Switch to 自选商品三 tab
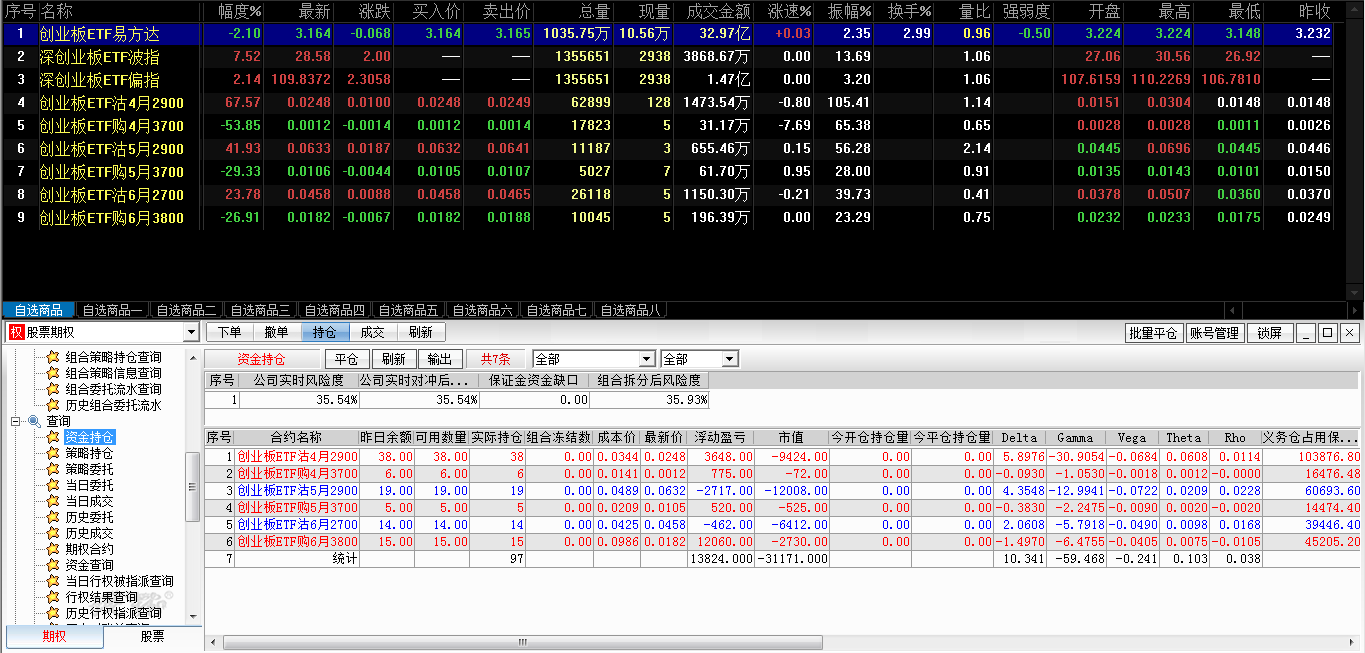Image resolution: width=1365 pixels, height=653 pixels. click(259, 310)
